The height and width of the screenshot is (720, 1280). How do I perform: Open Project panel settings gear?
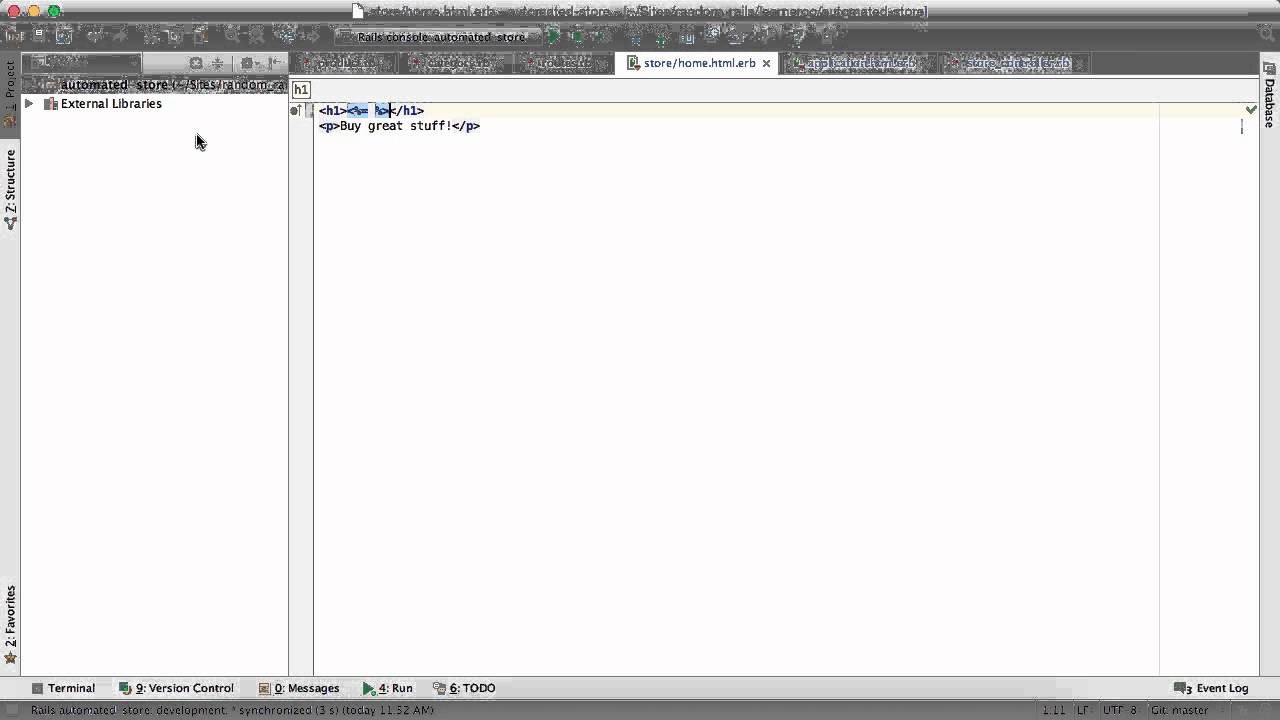247,63
